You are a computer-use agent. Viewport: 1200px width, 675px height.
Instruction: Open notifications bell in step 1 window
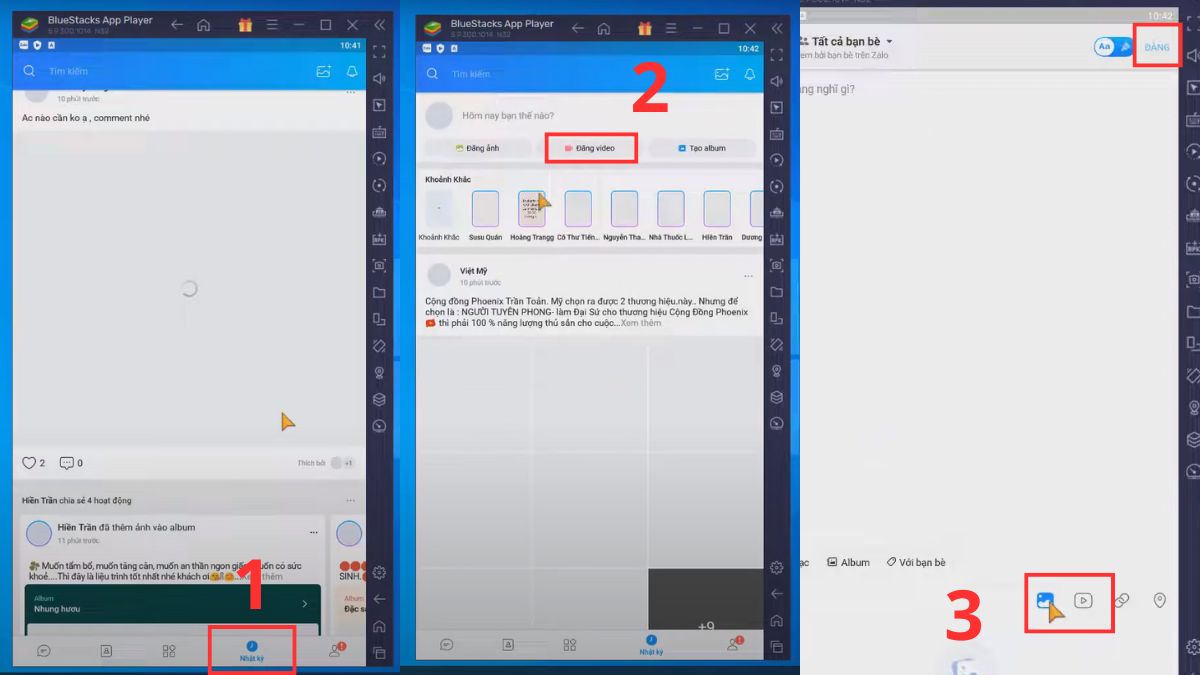coord(352,72)
